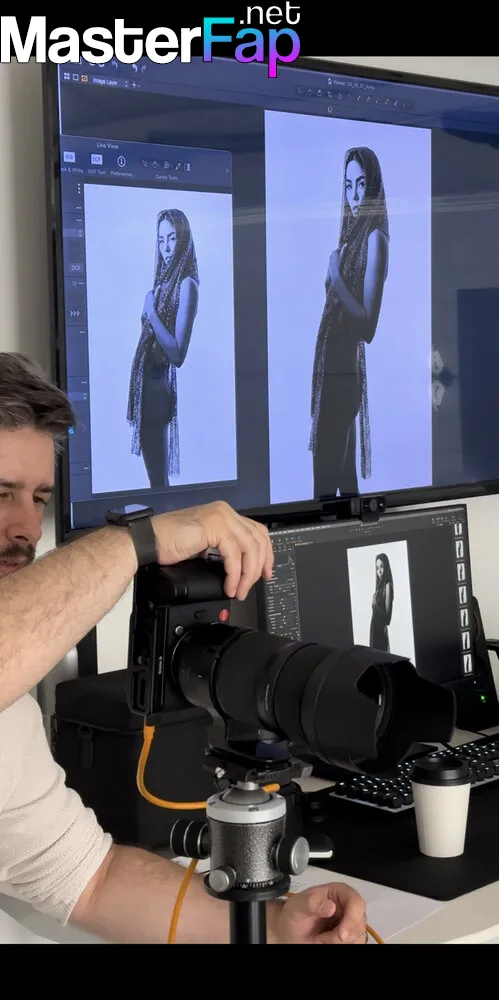
Task: Click the RGB icon in Live View toolbar
Action: tap(69, 158)
